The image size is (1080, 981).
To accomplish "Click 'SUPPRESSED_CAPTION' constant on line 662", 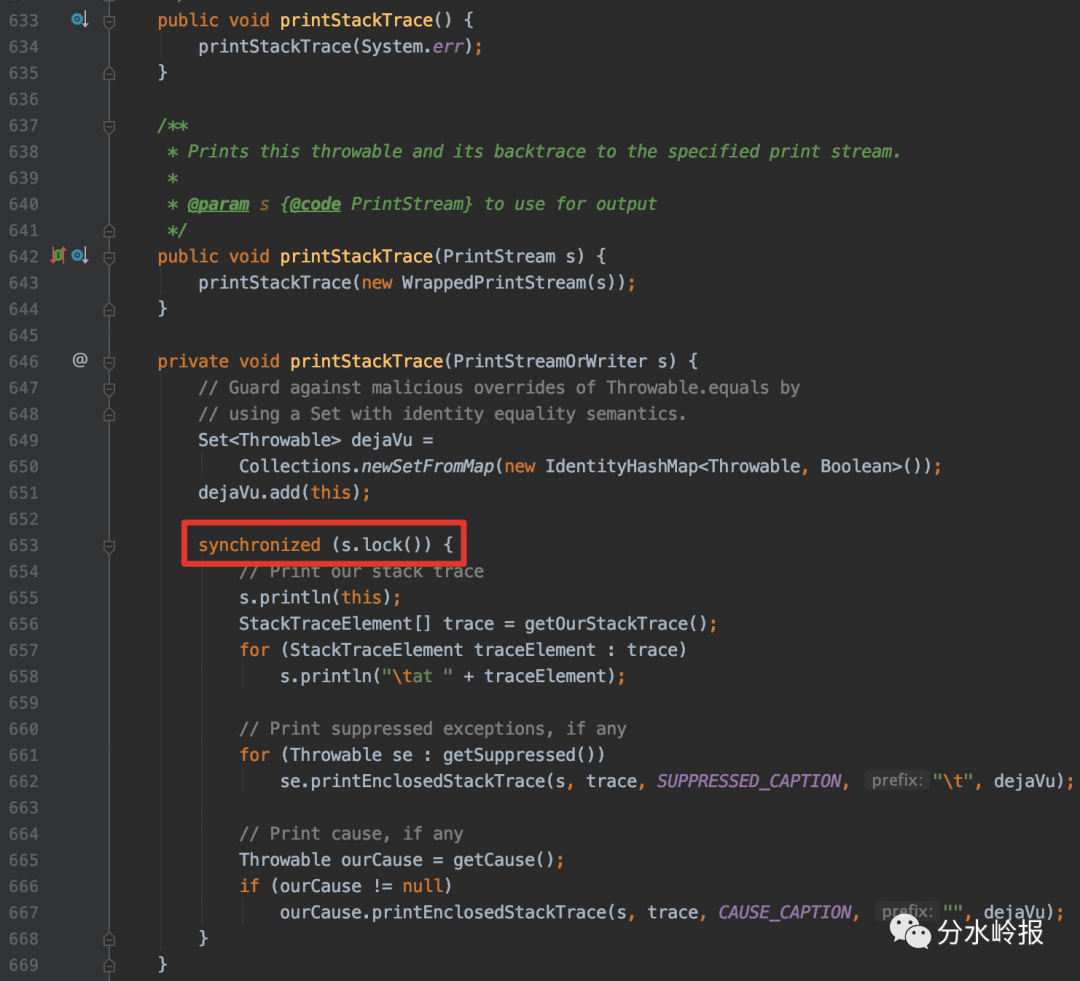I will click(749, 781).
